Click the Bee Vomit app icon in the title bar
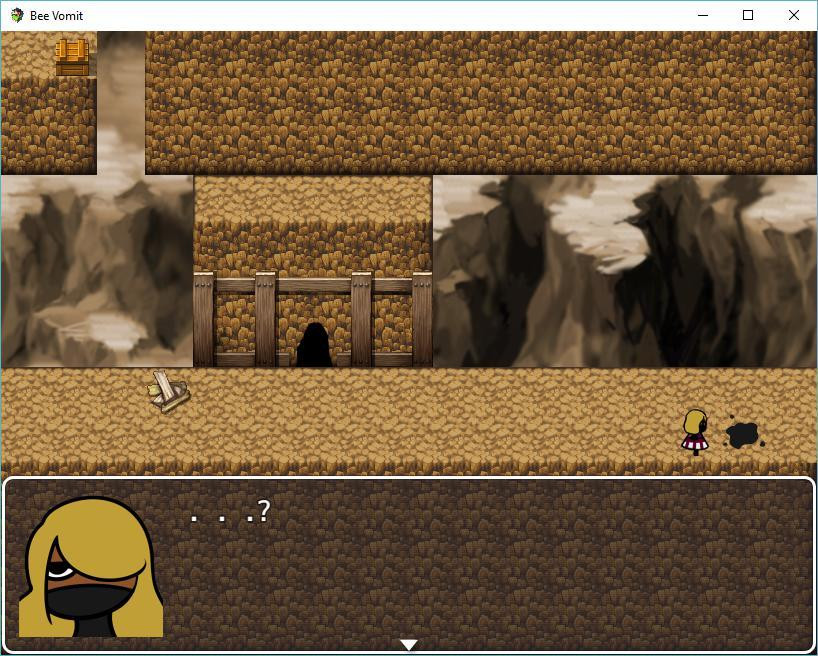This screenshot has width=818, height=656. 17,15
